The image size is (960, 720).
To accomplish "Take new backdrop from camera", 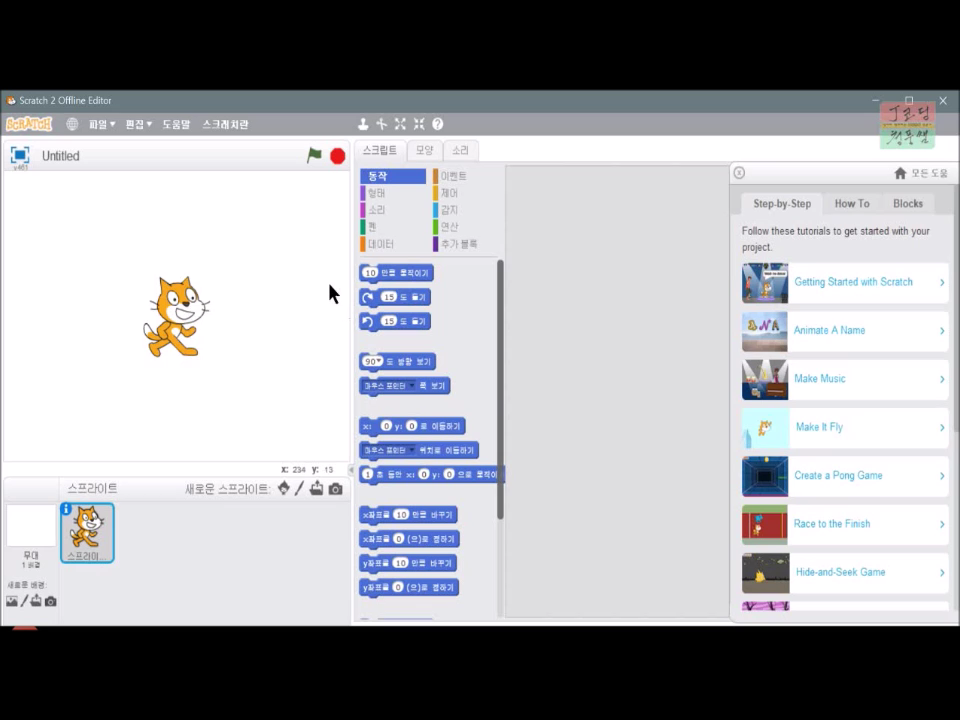I will [x=51, y=602].
